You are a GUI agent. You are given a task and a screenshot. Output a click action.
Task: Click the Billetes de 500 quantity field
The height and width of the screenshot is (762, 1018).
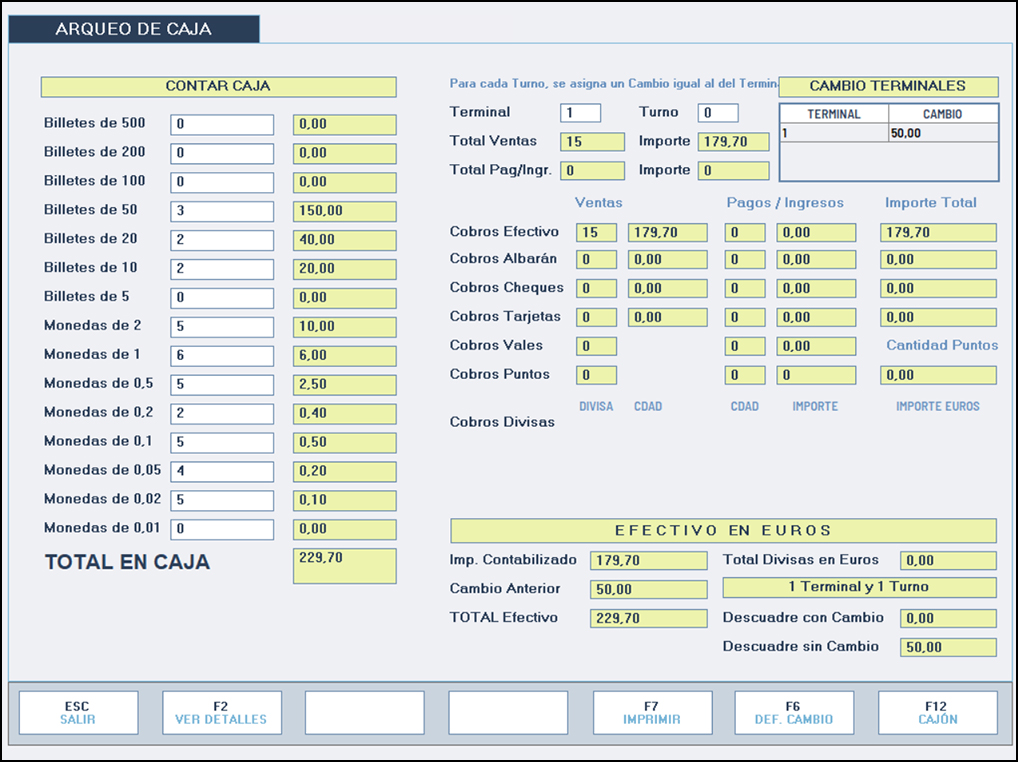click(222, 125)
